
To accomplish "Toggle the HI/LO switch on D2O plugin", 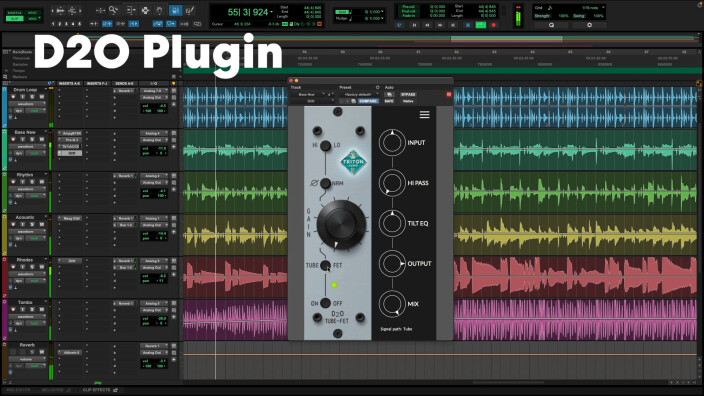I will click(326, 145).
